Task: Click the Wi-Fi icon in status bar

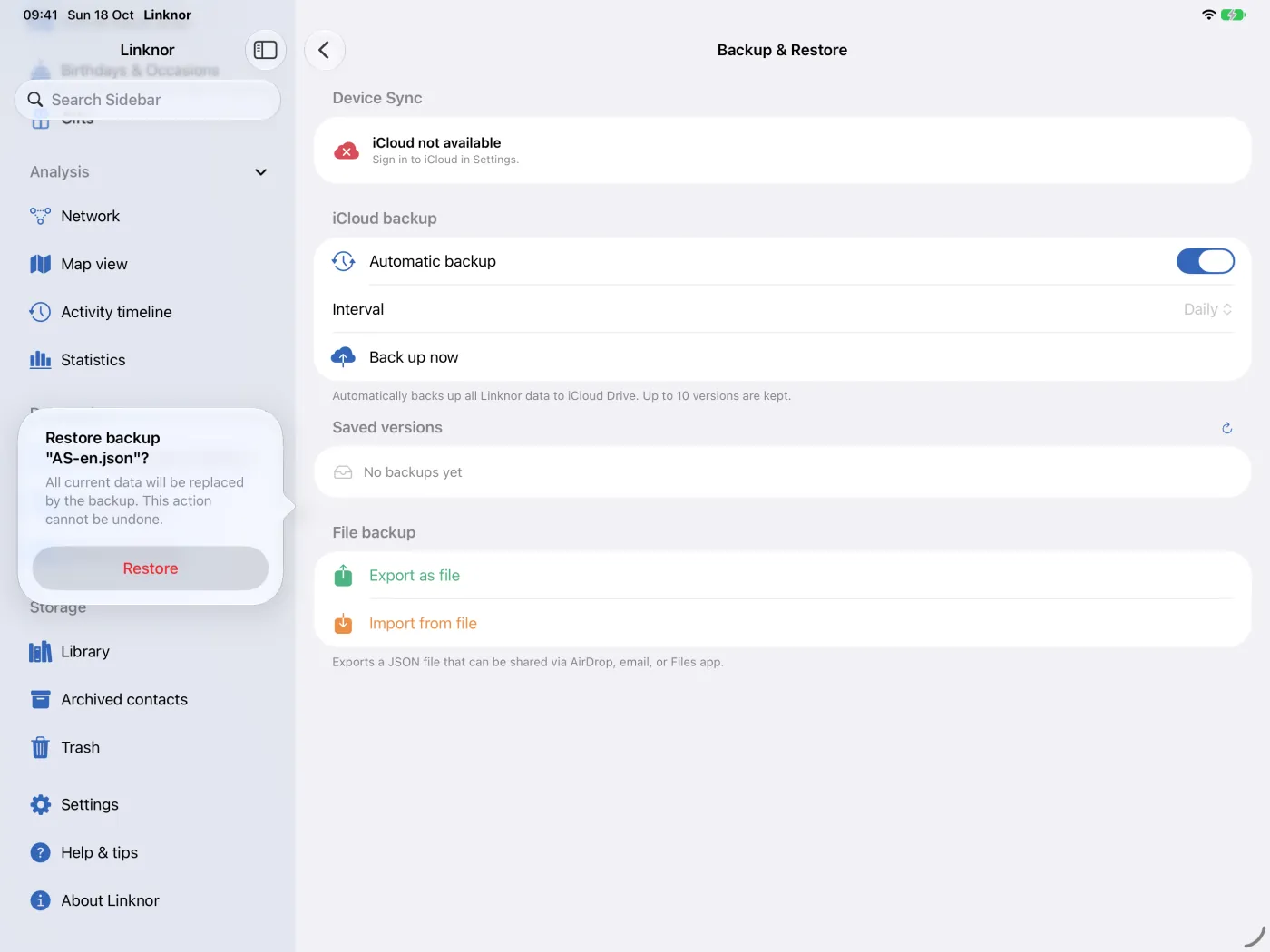Action: pos(1208,15)
